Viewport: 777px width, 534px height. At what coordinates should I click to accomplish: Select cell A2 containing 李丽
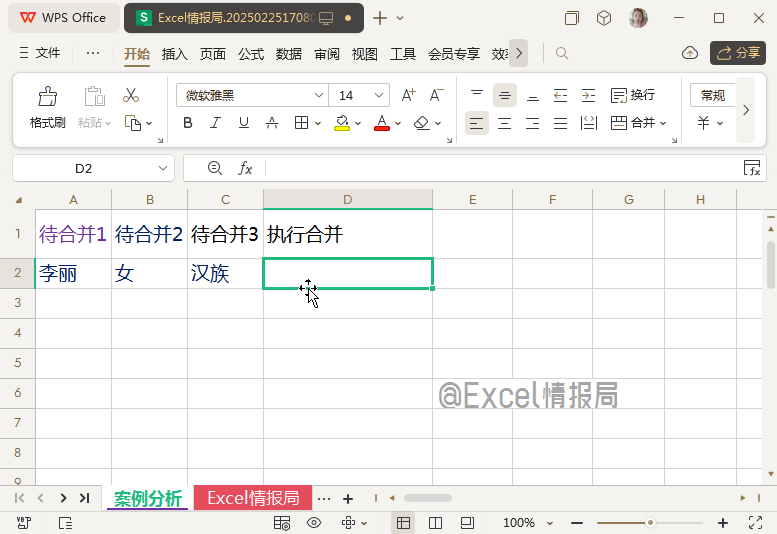click(73, 274)
